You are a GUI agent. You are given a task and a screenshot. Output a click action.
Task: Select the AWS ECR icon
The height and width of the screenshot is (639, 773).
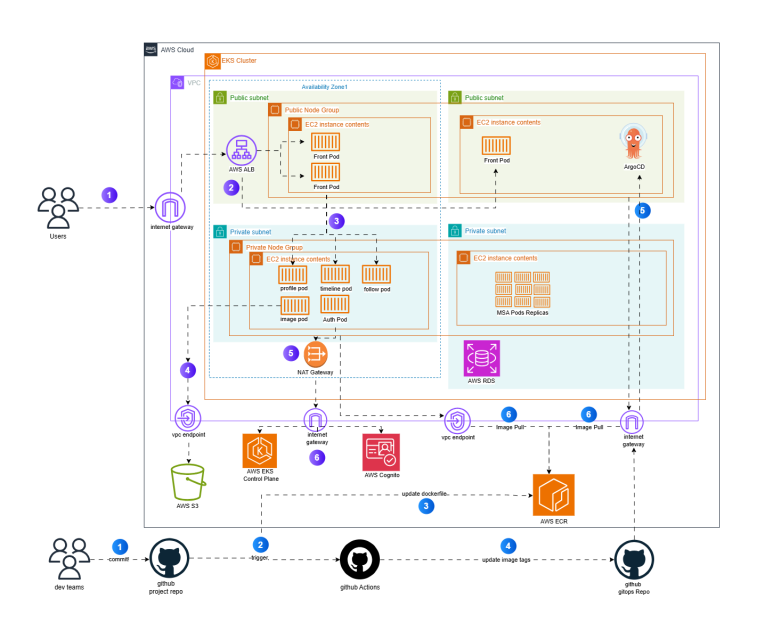tap(554, 495)
